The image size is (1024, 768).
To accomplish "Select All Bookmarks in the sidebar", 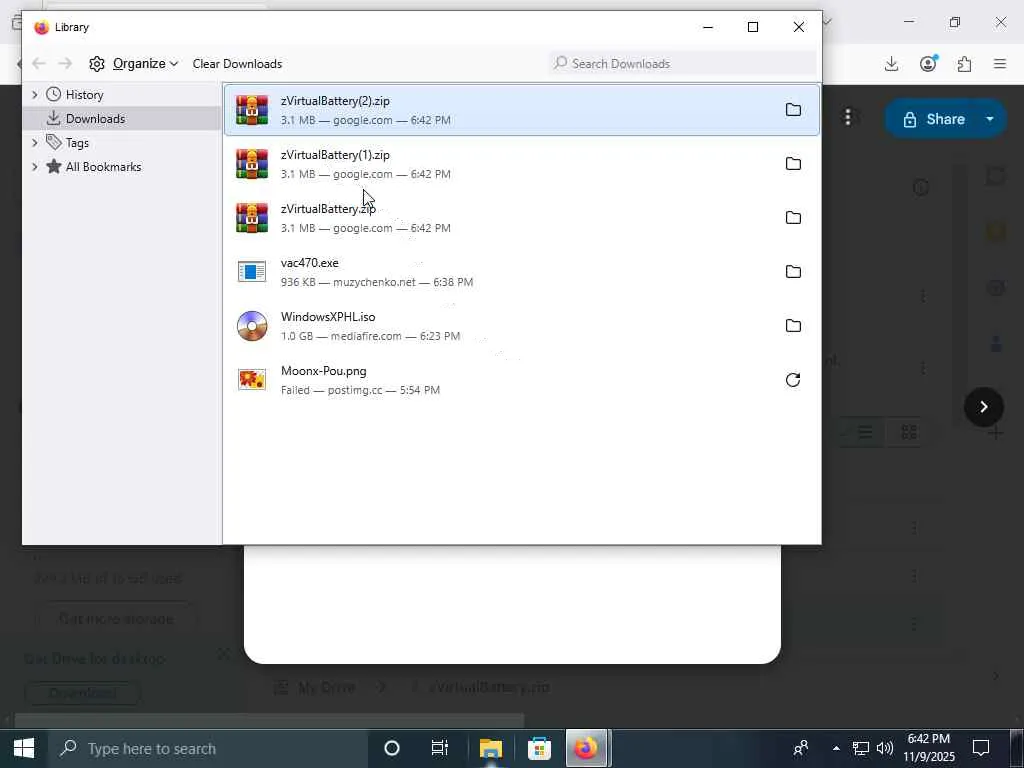I will click(x=103, y=167).
